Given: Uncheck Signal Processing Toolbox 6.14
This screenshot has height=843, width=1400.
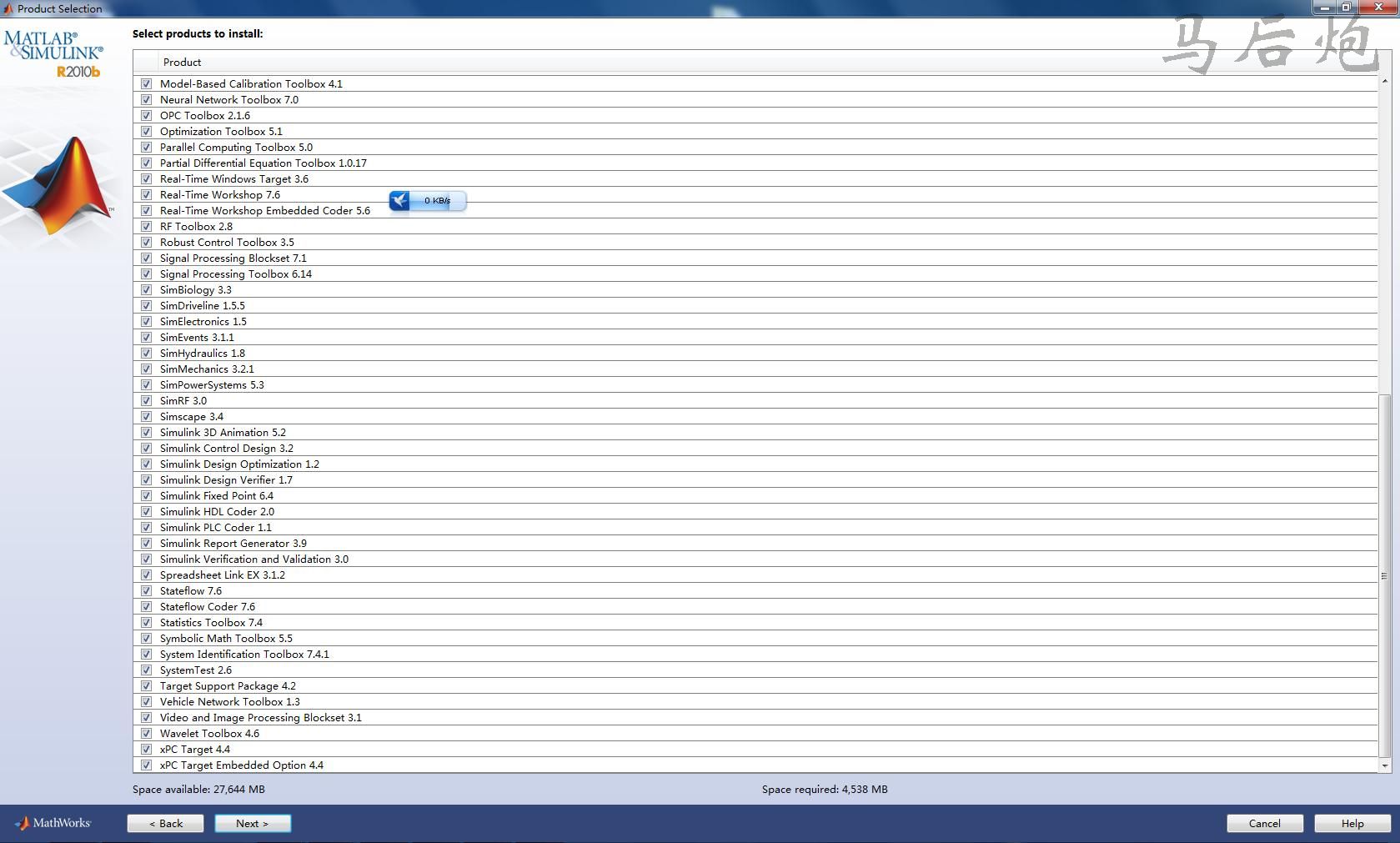Looking at the screenshot, I should pos(146,273).
